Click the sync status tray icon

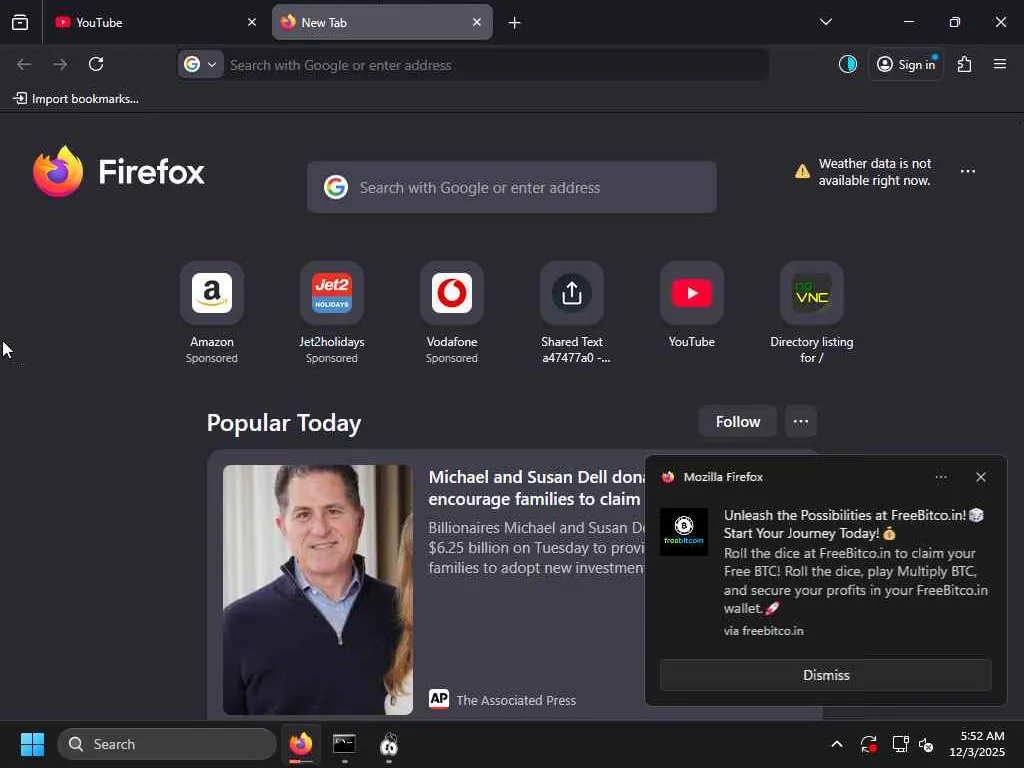pos(869,744)
